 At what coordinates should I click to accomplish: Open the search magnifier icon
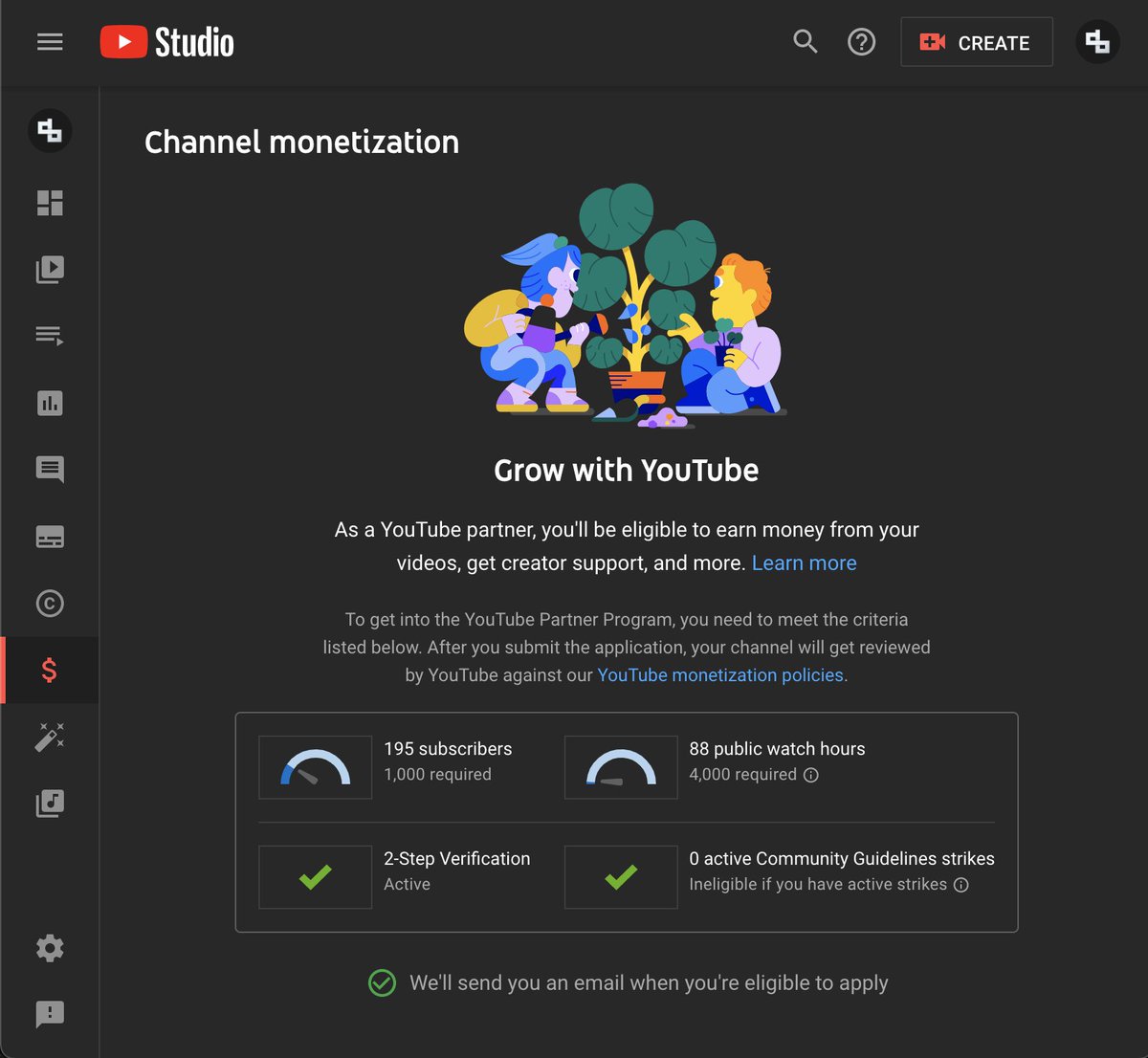[806, 42]
